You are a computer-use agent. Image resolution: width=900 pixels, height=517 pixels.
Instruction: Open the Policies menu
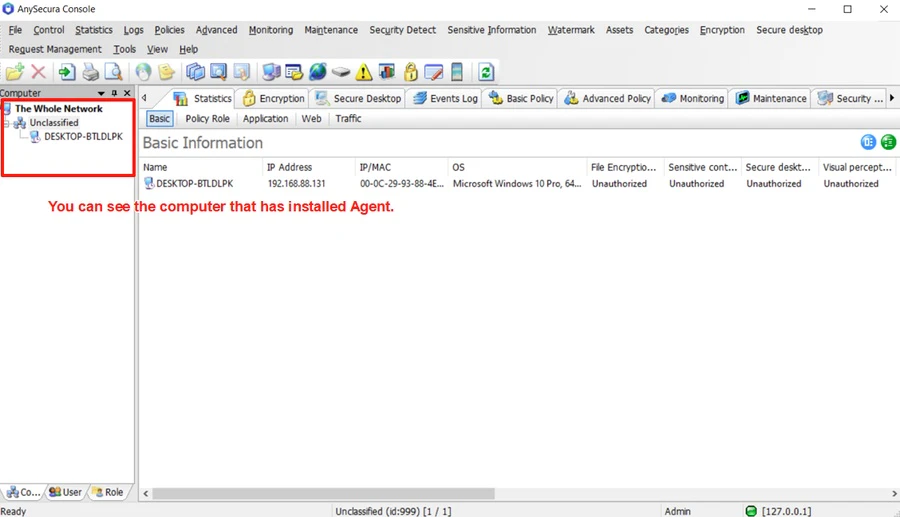click(x=169, y=30)
